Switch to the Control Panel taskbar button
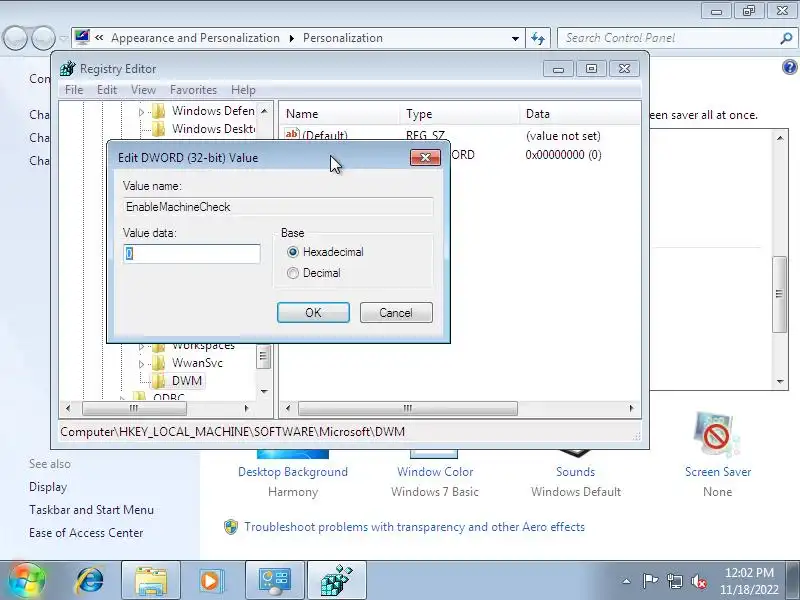 [x=274, y=580]
